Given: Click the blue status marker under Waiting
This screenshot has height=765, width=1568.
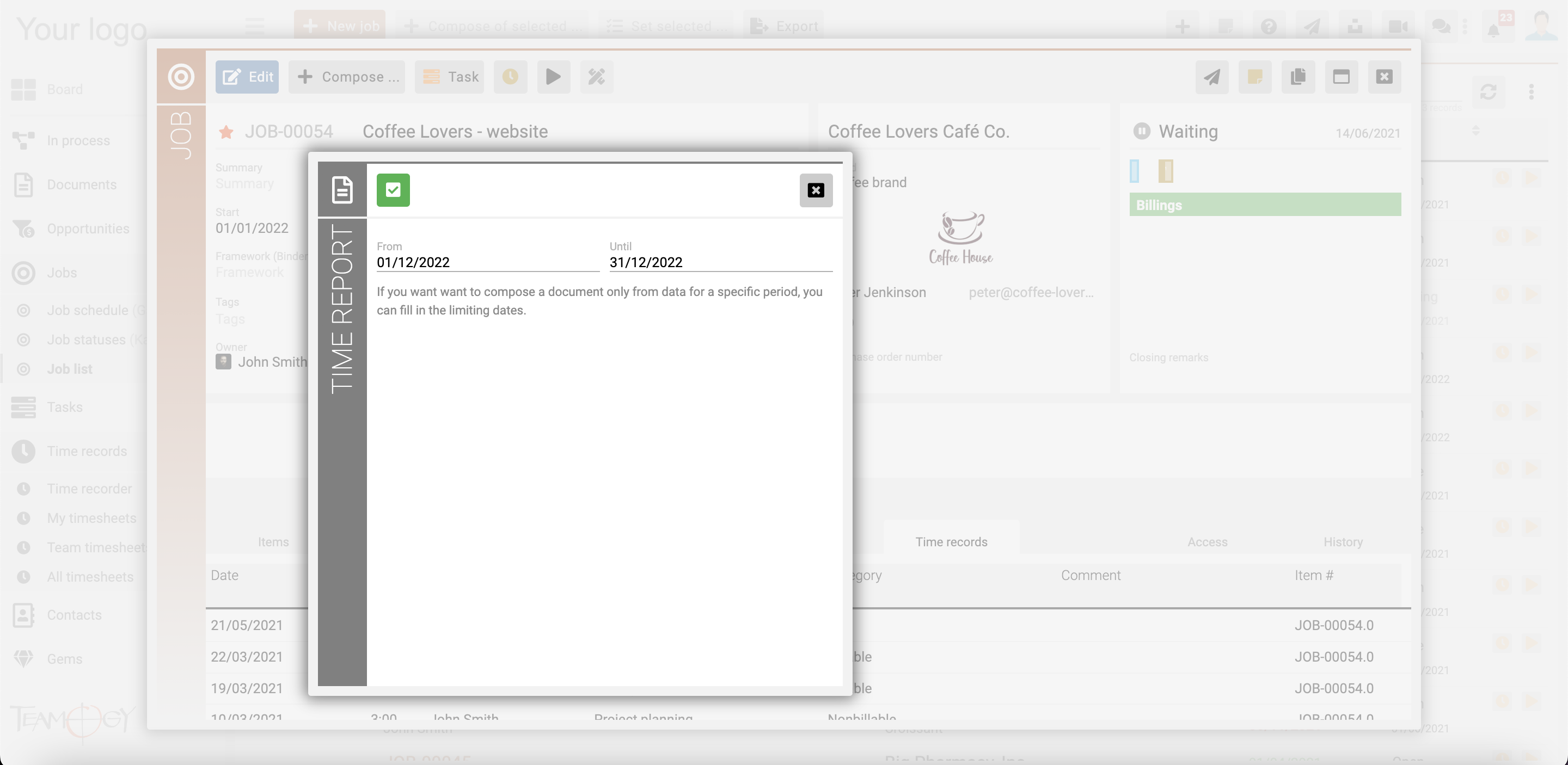Looking at the screenshot, I should click(x=1134, y=171).
